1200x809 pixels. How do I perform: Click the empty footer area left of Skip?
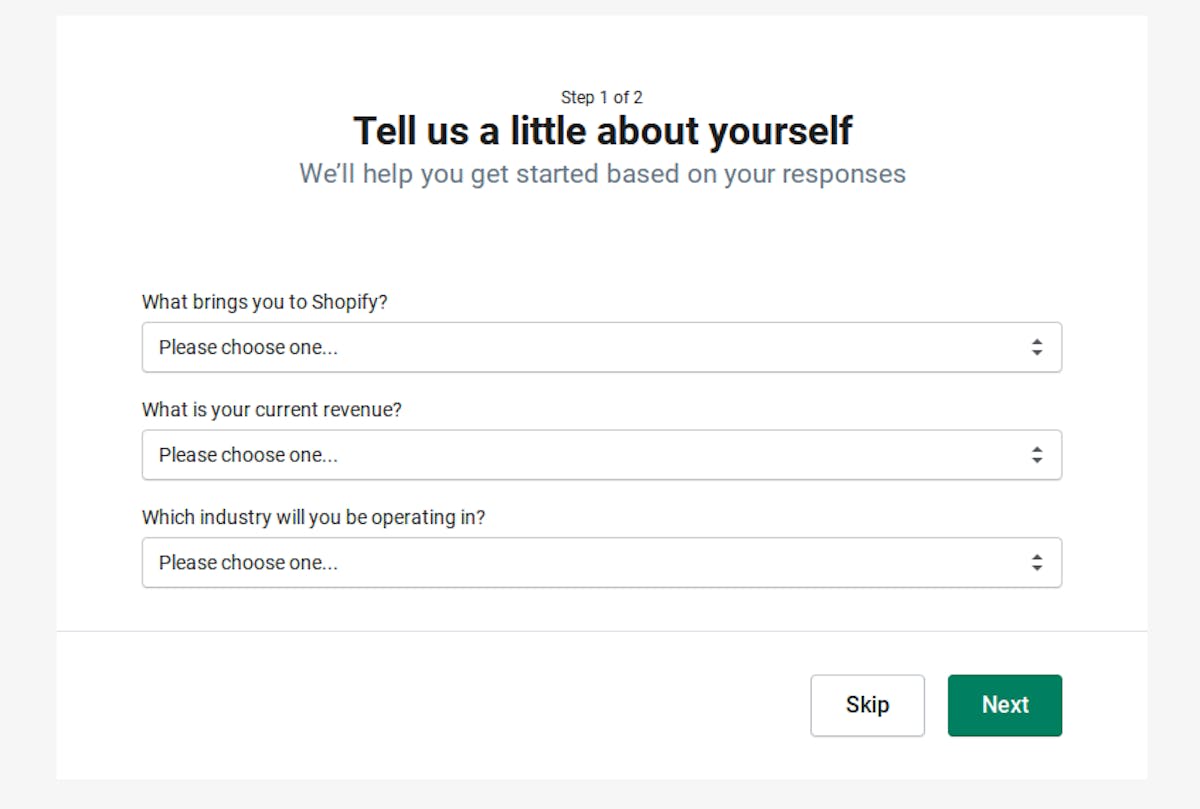pos(430,705)
